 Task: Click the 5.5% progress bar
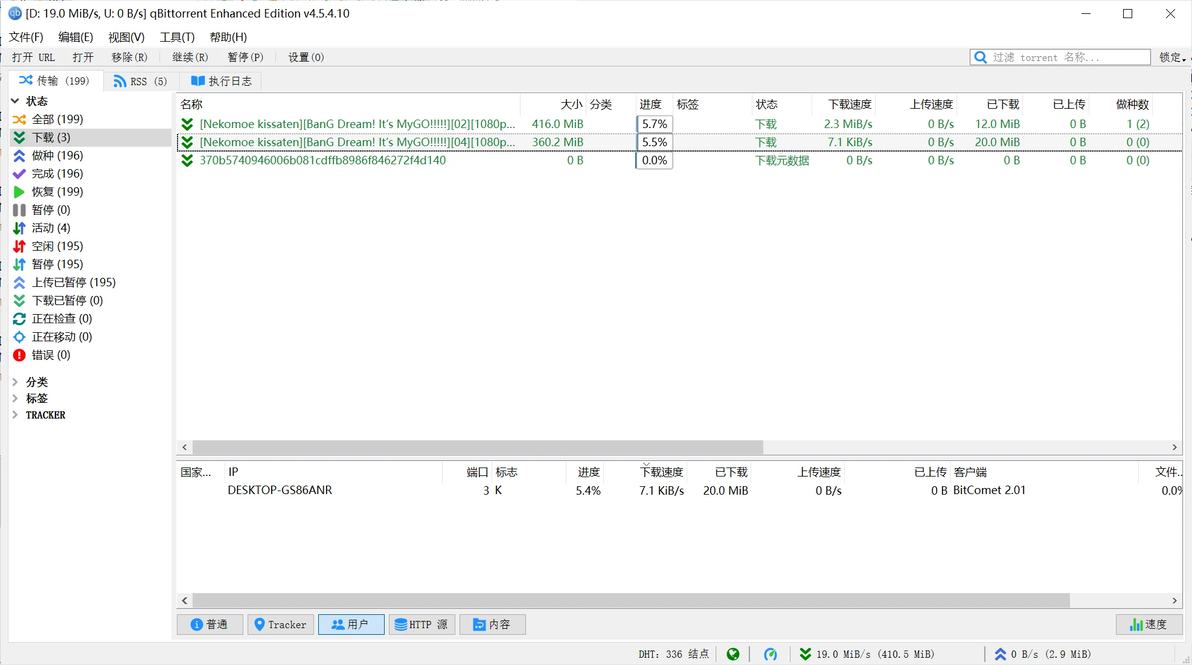pyautogui.click(x=655, y=142)
